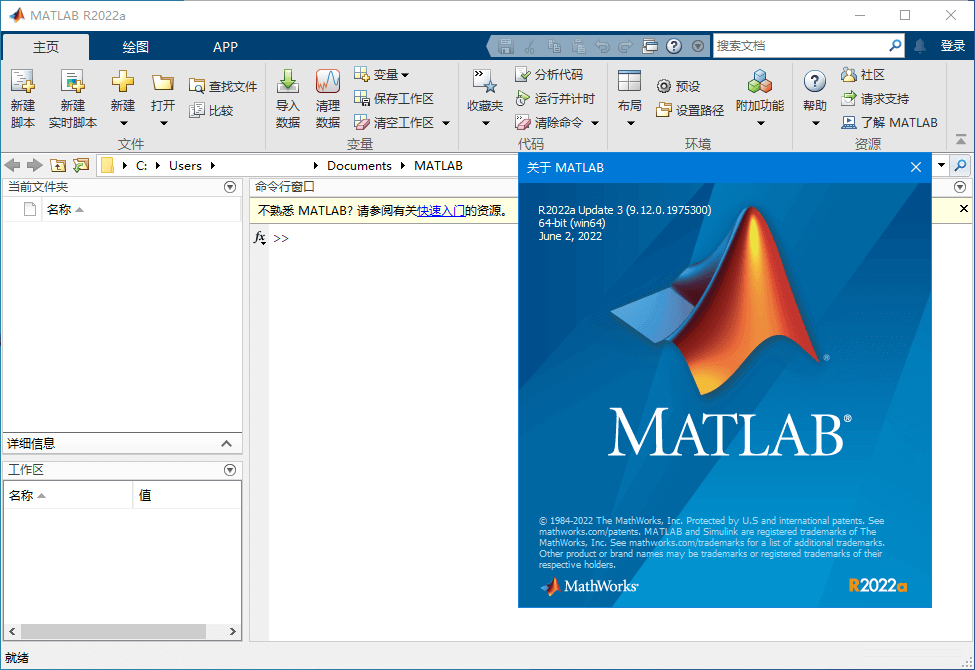Click the C: drive path segment
Screen dimensions: 975x670
pyautogui.click(x=142, y=165)
